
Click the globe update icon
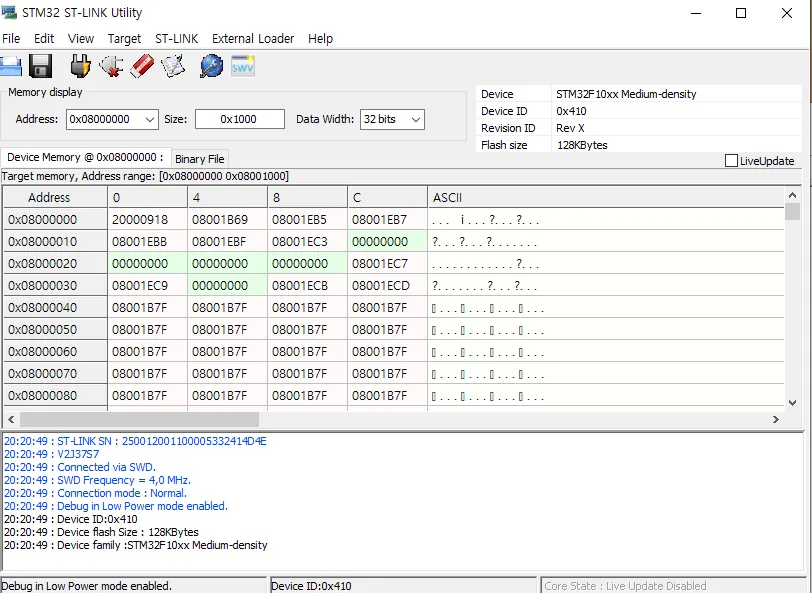tap(211, 66)
